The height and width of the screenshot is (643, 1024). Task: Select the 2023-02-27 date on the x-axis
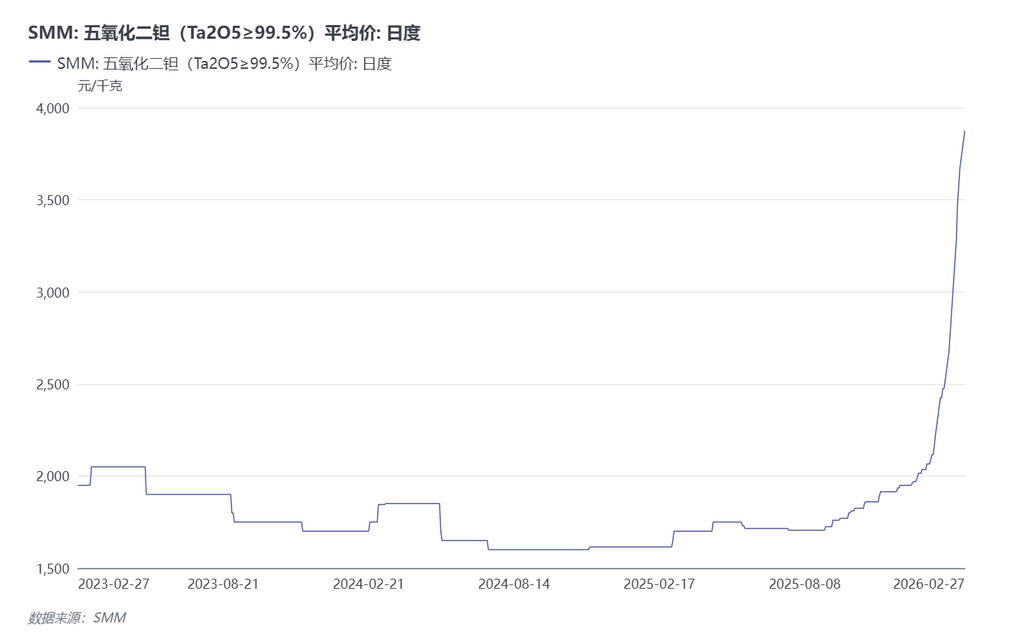click(x=113, y=583)
